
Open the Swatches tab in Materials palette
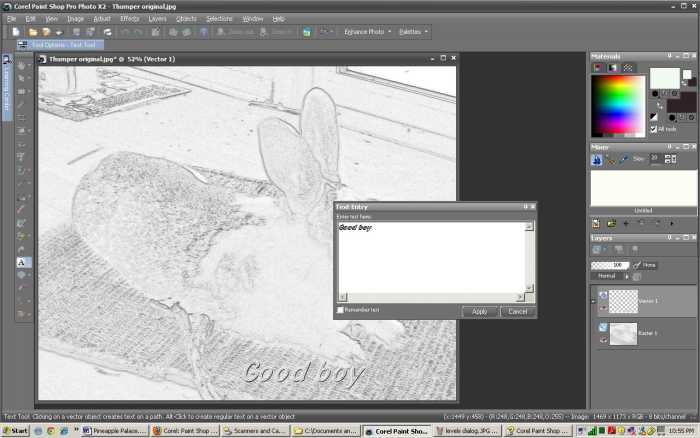(x=628, y=68)
